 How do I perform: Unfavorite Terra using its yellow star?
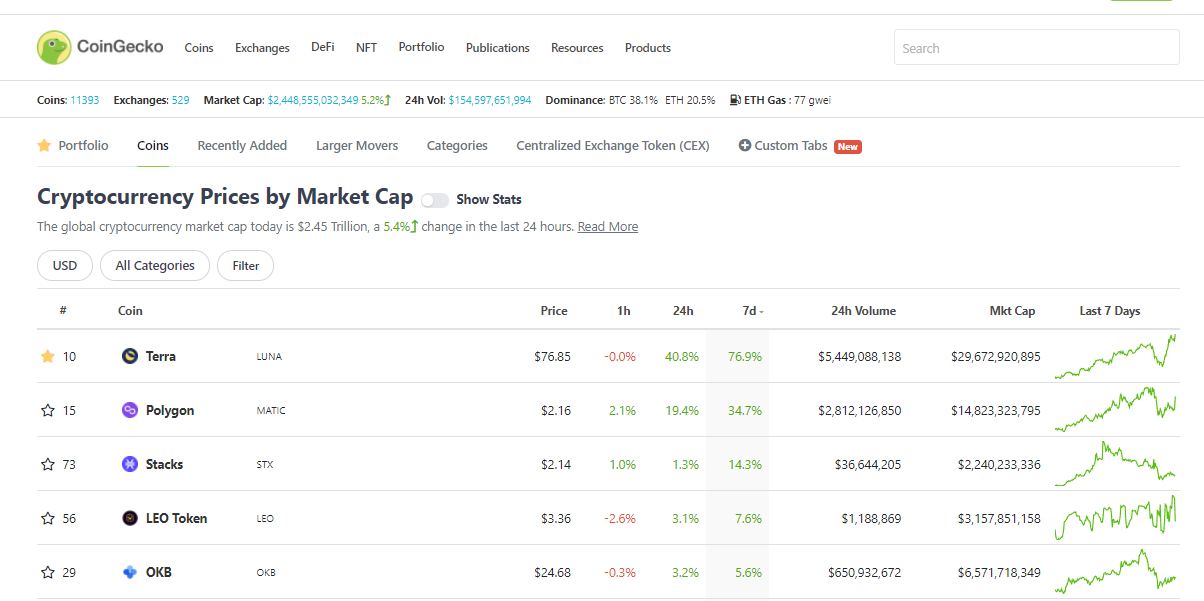[47, 356]
